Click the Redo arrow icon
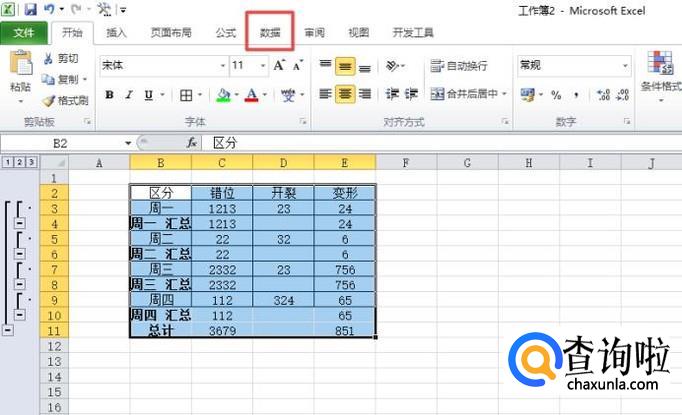 (x=76, y=9)
